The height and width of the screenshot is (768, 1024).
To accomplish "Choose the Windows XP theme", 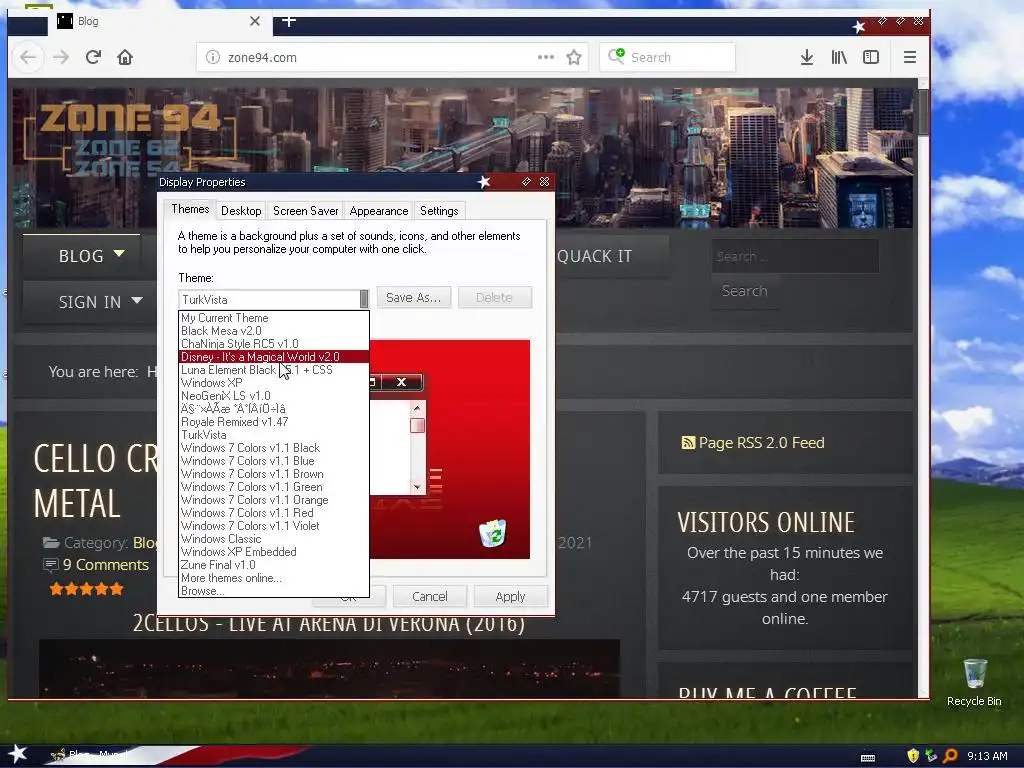I will [x=274, y=383].
